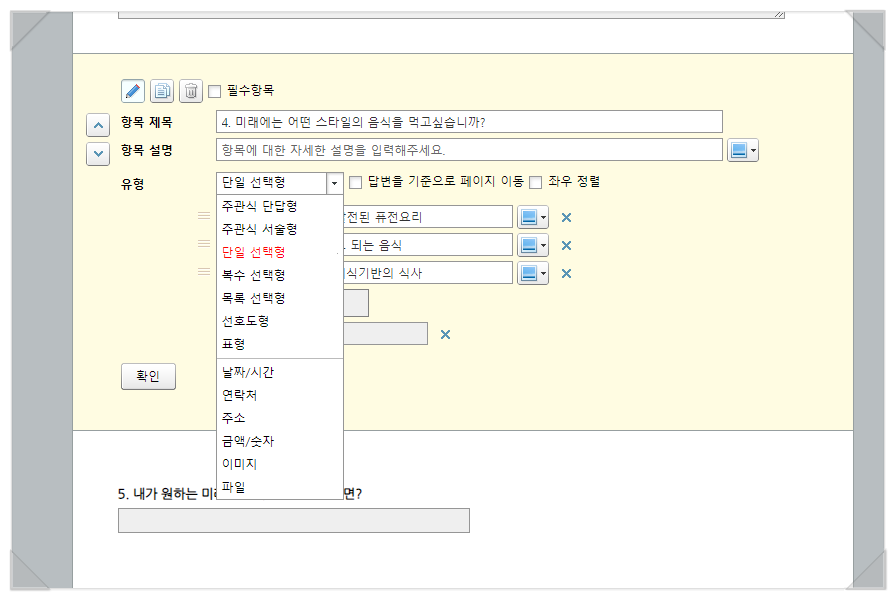
Task: Enable the 필수항목 checkbox
Action: pyautogui.click(x=215, y=90)
